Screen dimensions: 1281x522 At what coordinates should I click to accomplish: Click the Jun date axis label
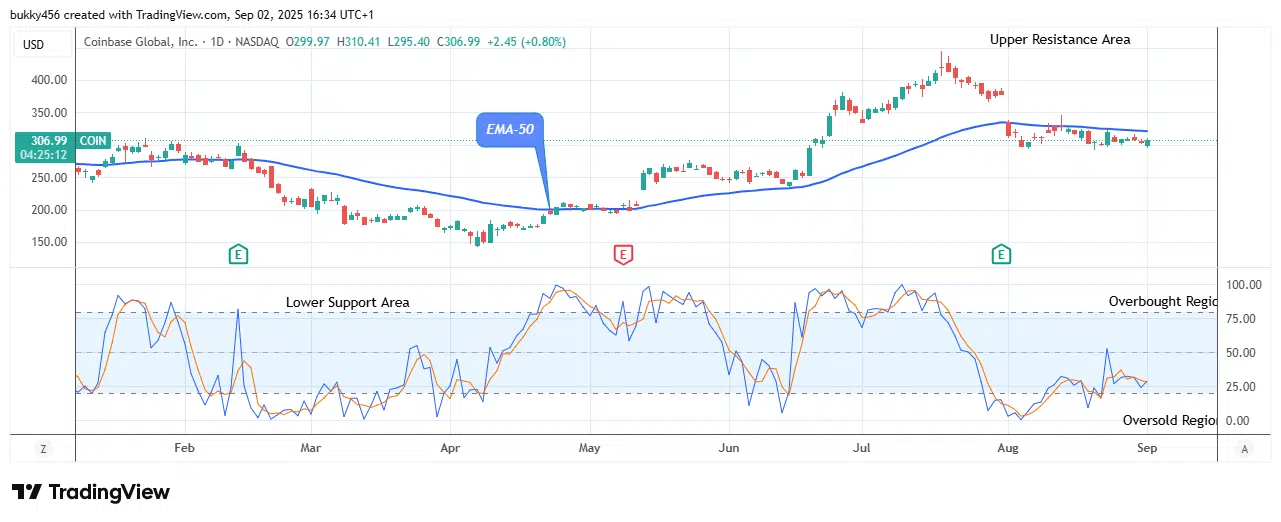coord(729,449)
